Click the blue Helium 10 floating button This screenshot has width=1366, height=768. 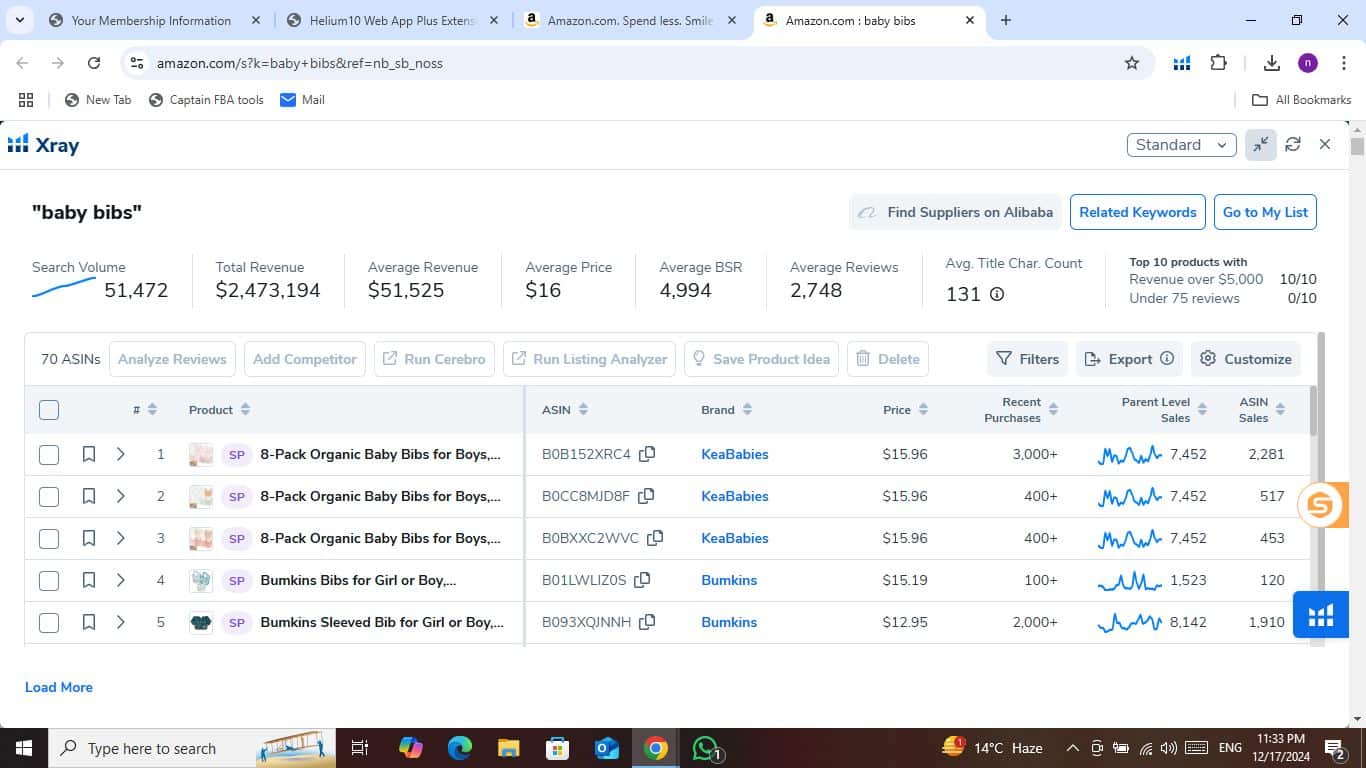click(x=1320, y=614)
